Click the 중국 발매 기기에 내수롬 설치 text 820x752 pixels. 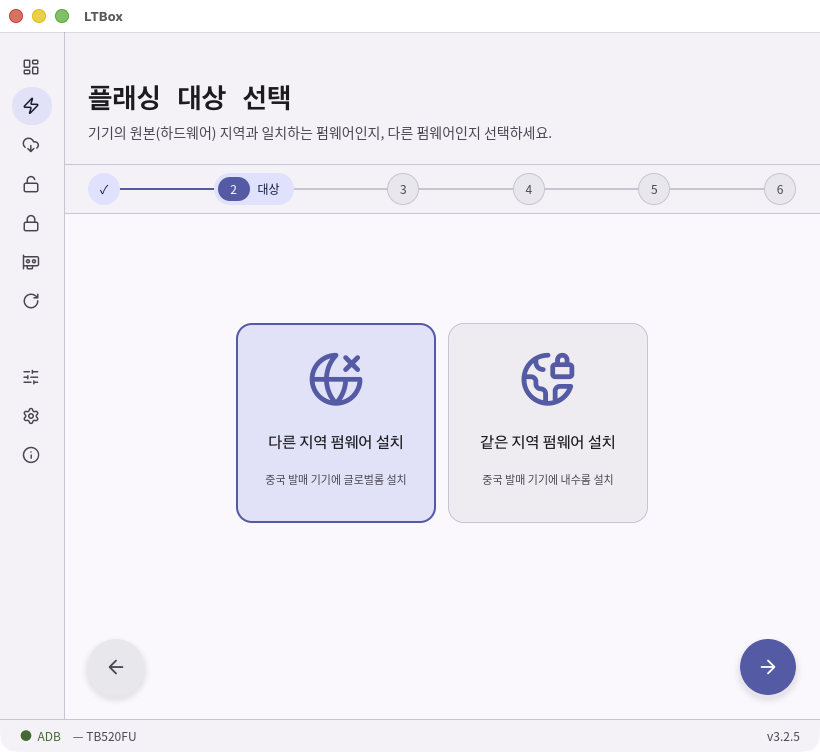[x=548, y=479]
